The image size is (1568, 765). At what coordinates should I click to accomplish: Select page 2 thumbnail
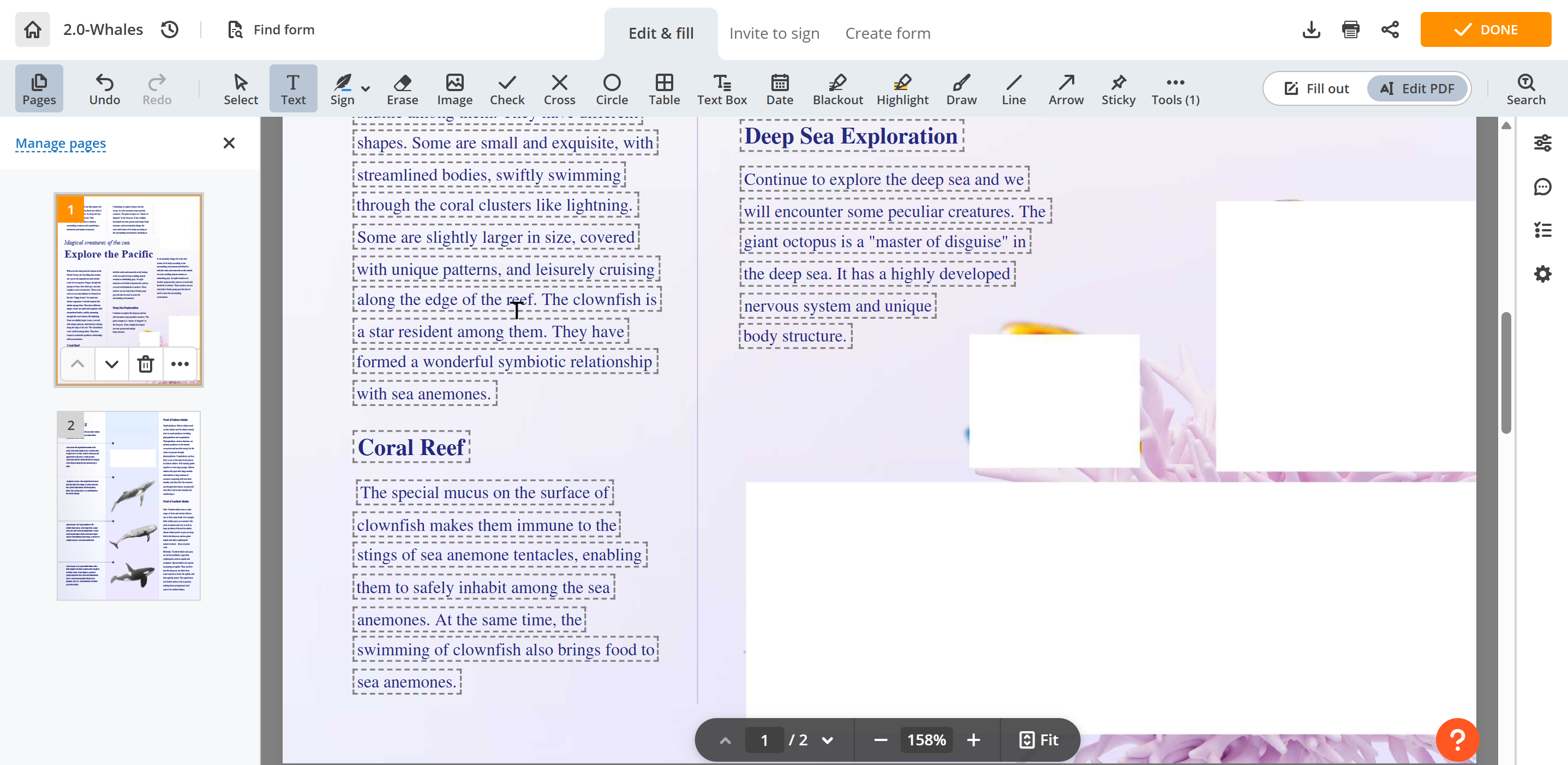click(128, 506)
